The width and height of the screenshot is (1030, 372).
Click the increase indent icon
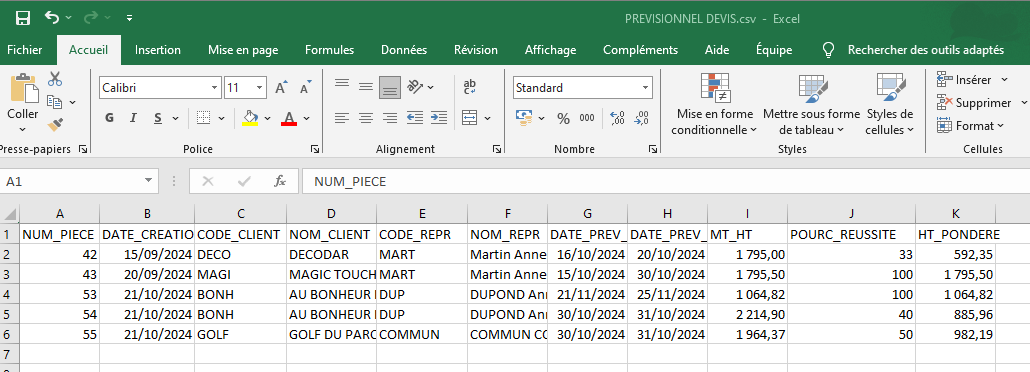click(439, 118)
